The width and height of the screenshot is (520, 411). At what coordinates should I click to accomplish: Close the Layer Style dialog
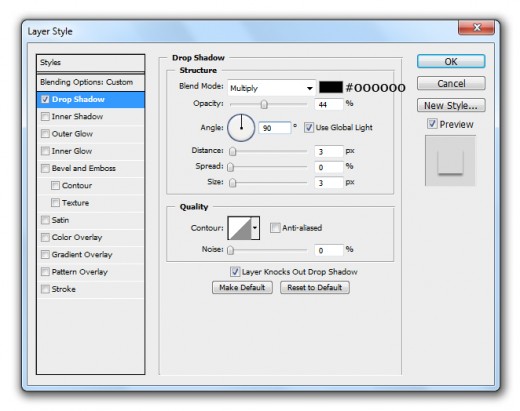[x=476, y=28]
